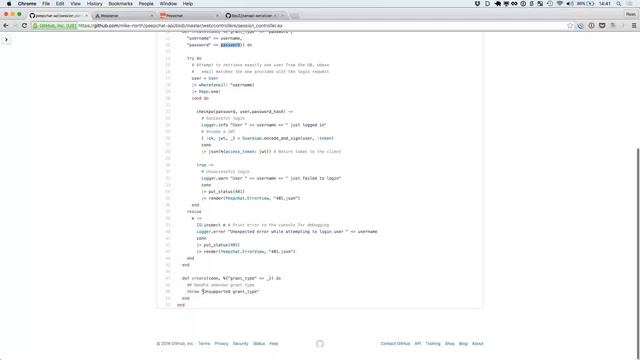Click the 'Unexpected error while attempting' Logger.error line

click(x=287, y=231)
